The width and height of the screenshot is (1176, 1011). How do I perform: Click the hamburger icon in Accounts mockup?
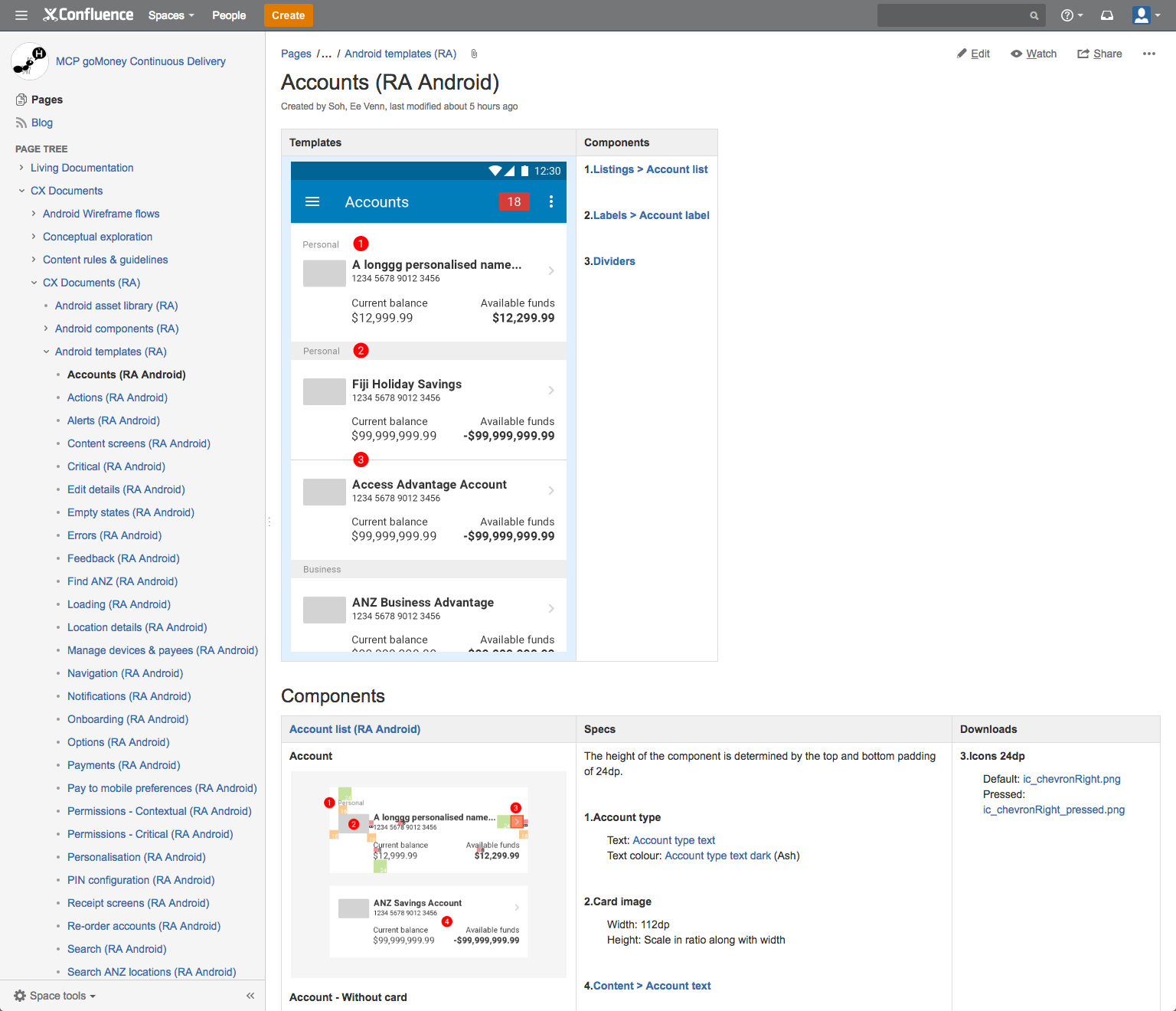[312, 201]
